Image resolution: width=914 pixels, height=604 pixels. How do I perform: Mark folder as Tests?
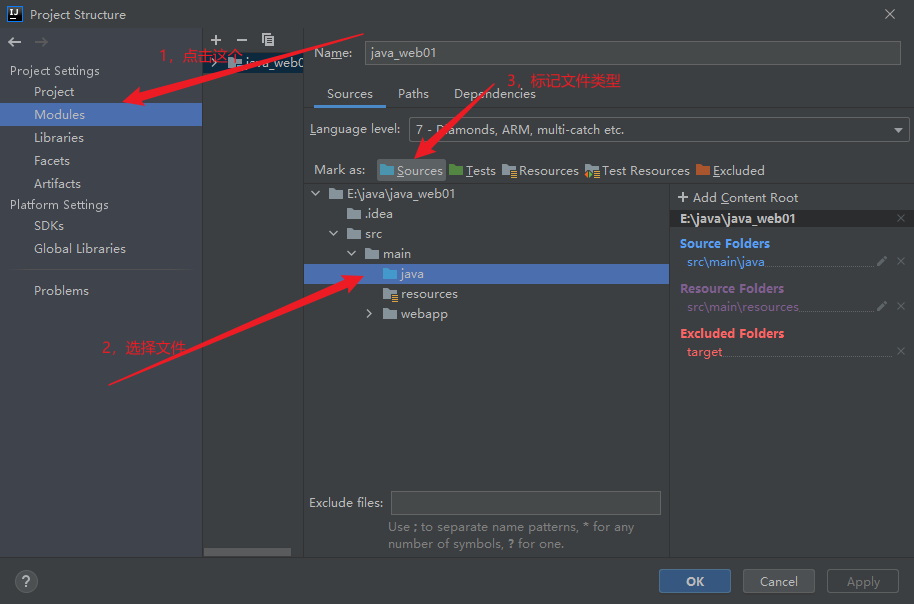coord(473,170)
